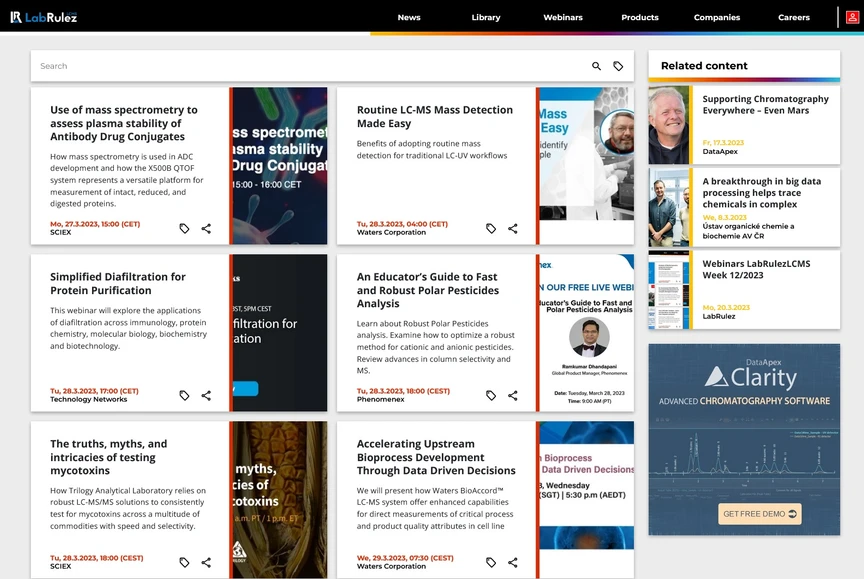Screen dimensions: 864x579
Task: Click the DataApex Clarity advertisement banner
Action: click(744, 440)
